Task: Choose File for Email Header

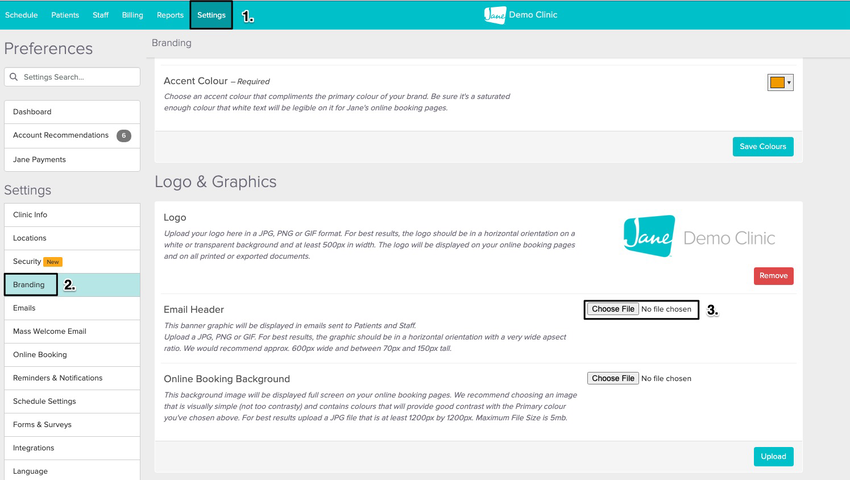Action: click(x=613, y=309)
